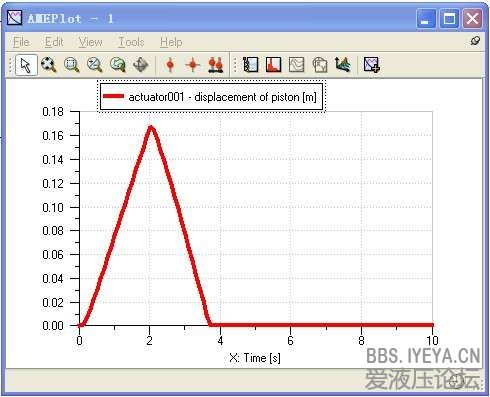Click the dual cursors icon
The height and width of the screenshot is (397, 490).
[x=216, y=65]
